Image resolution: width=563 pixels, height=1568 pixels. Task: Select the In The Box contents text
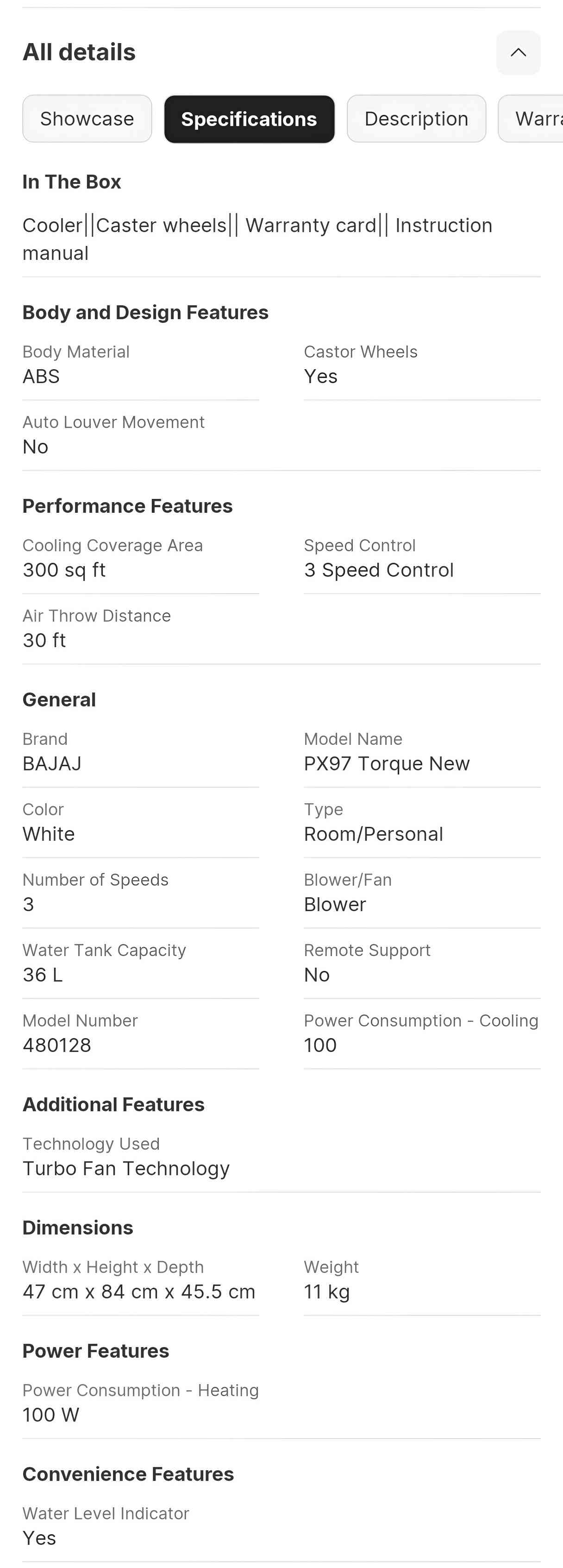point(257,239)
